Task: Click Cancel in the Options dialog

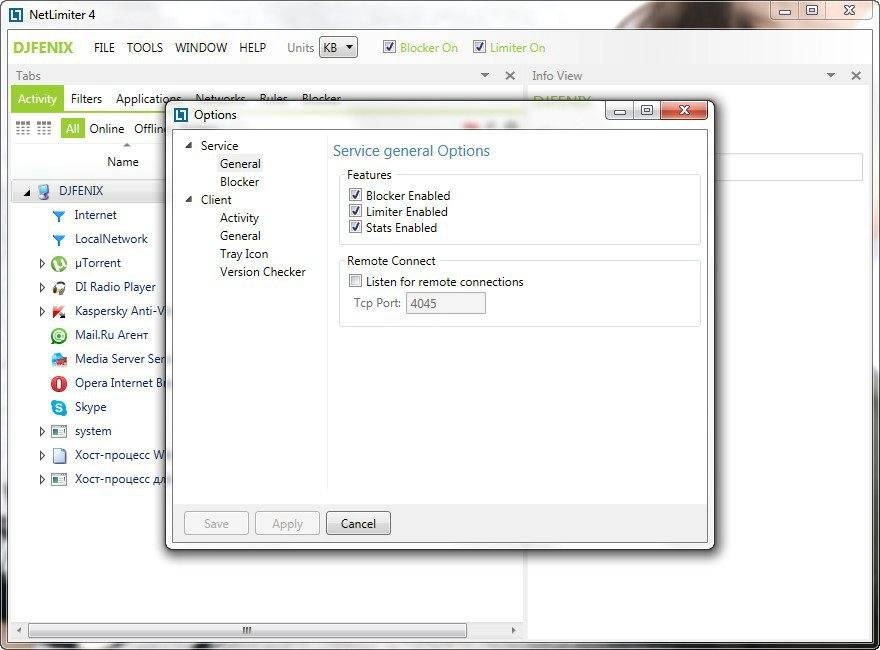Action: (x=358, y=524)
